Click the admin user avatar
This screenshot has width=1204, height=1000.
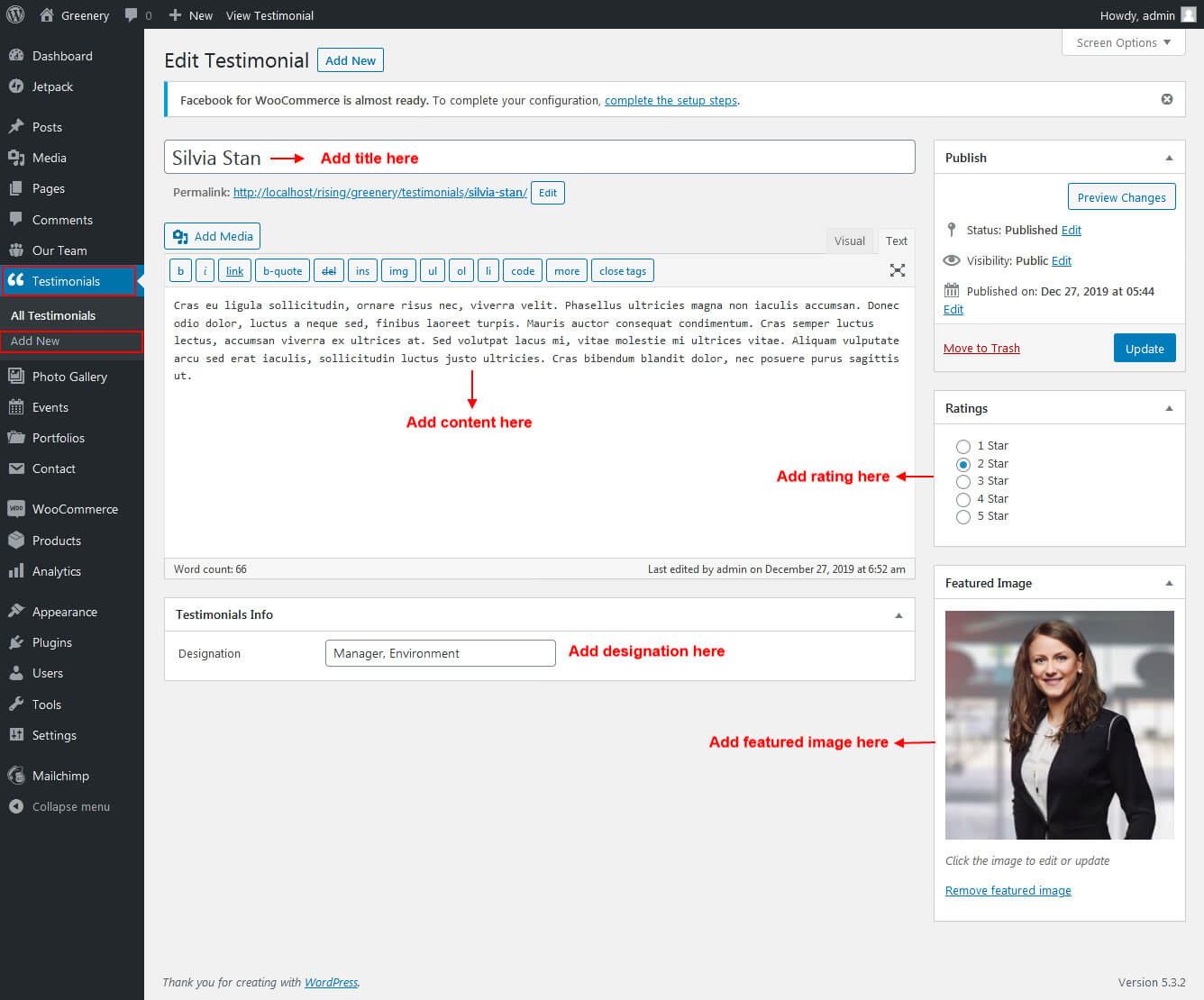pos(1188,15)
